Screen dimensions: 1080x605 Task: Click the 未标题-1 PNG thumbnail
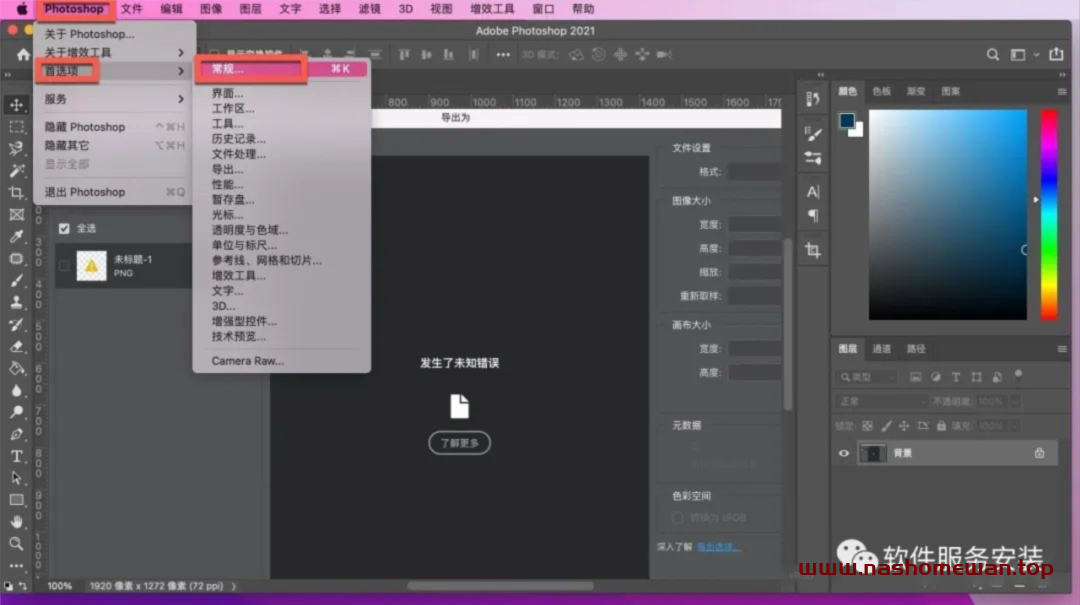pyautogui.click(x=92, y=265)
